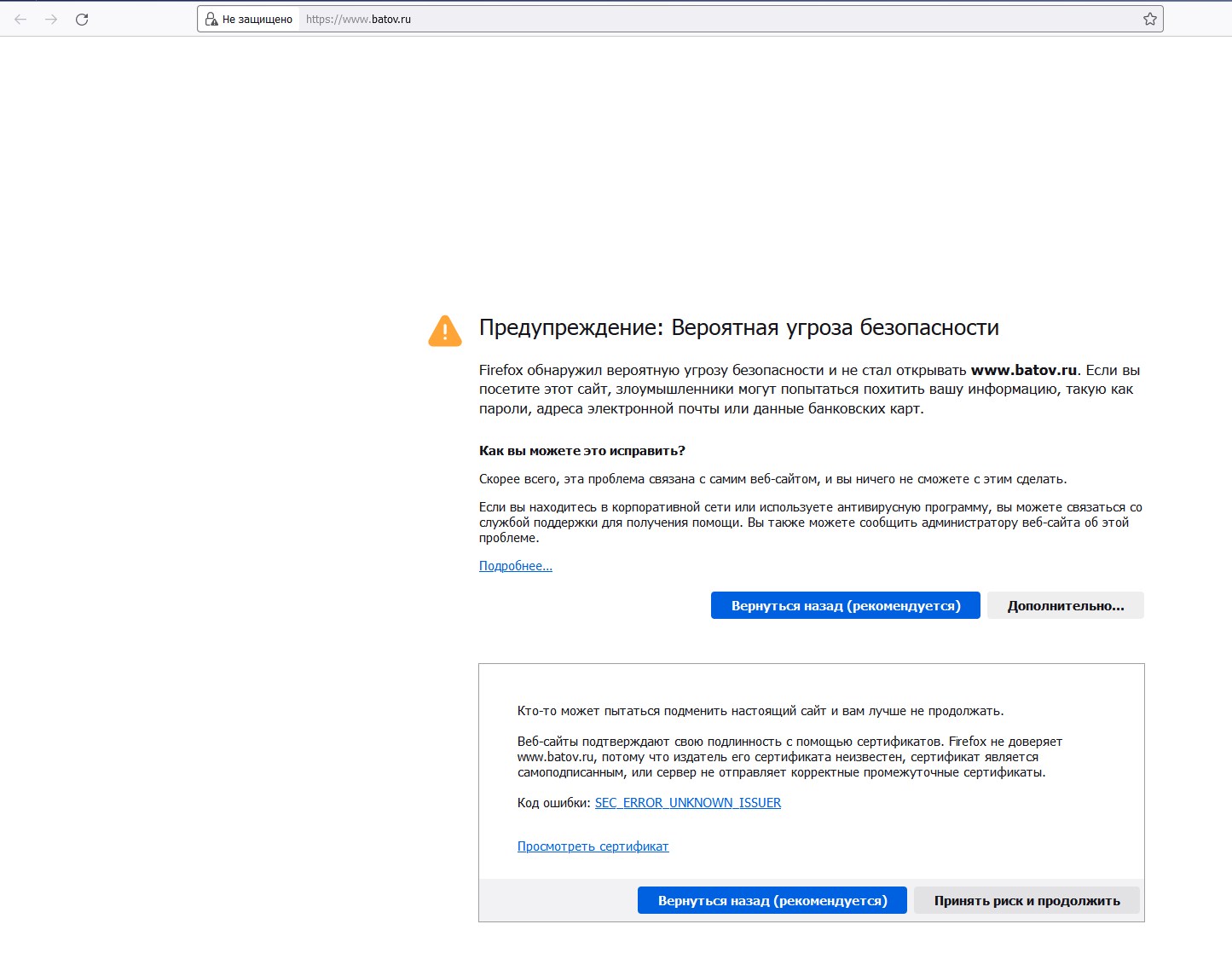Open the "Просмотреть сертификат" link

(x=593, y=846)
